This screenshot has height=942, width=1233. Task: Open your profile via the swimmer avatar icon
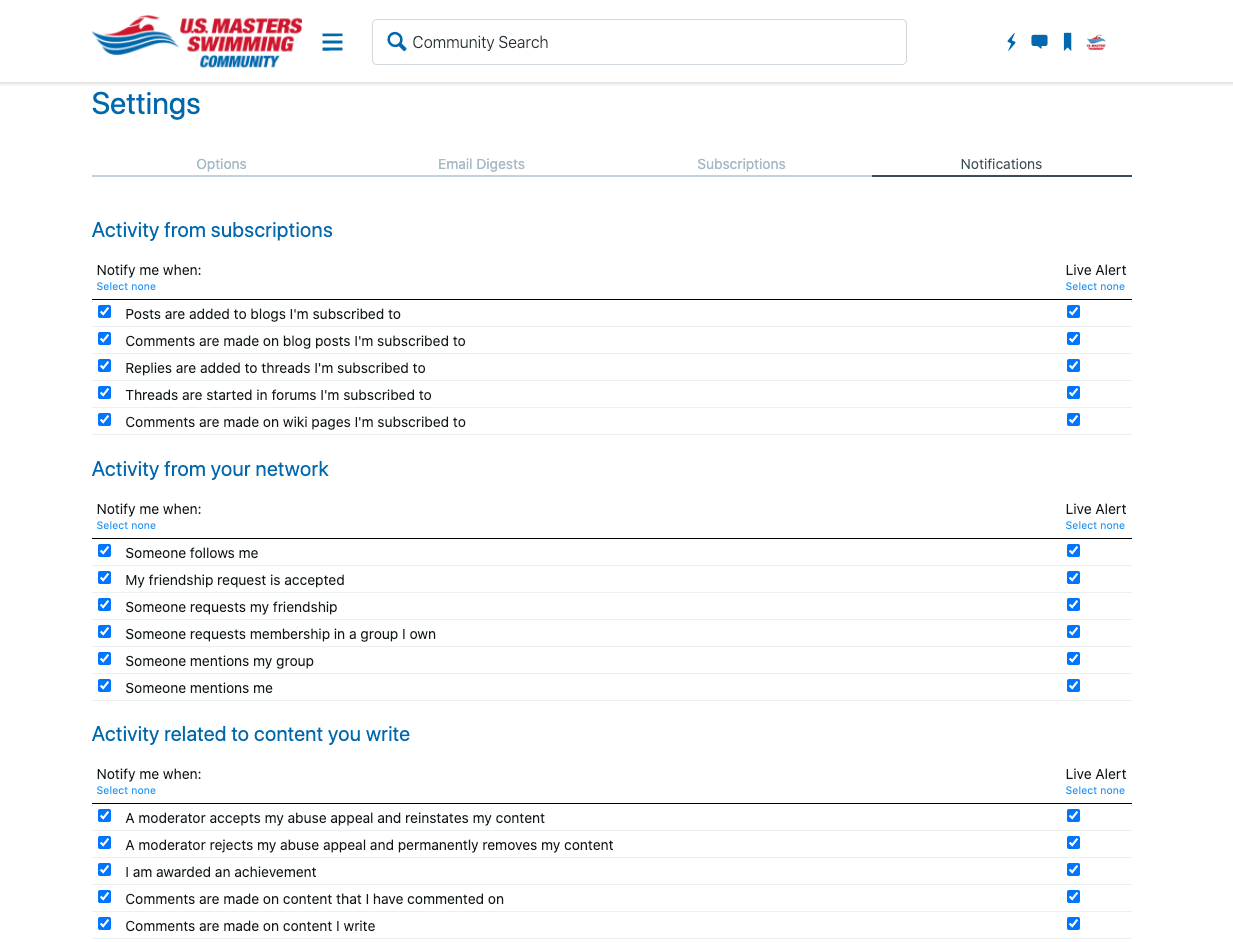click(x=1096, y=42)
